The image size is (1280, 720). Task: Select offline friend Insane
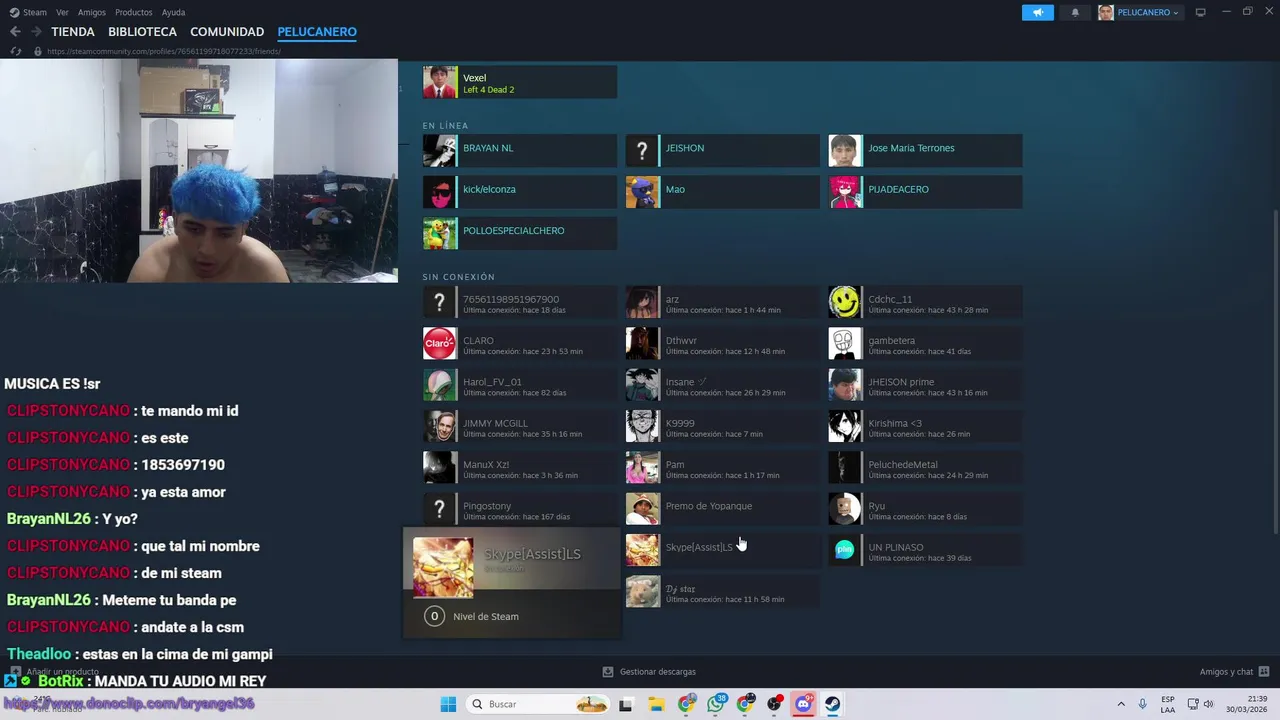[722, 385]
